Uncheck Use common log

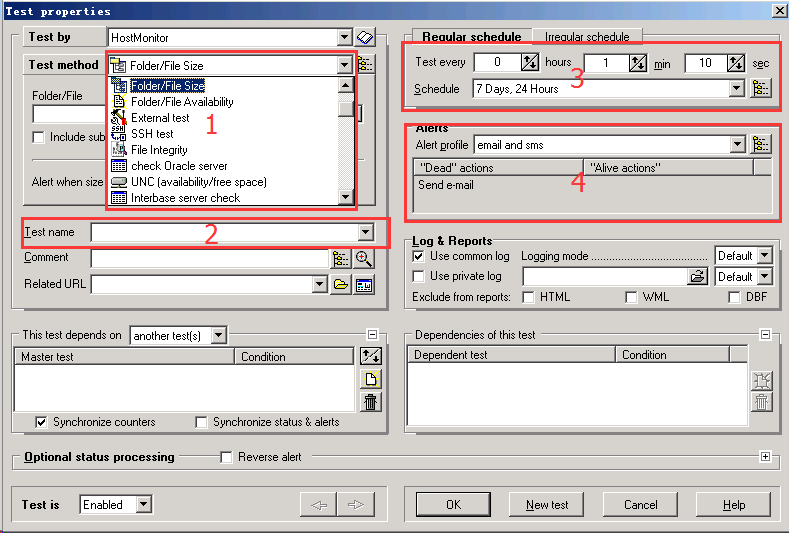pos(419,256)
